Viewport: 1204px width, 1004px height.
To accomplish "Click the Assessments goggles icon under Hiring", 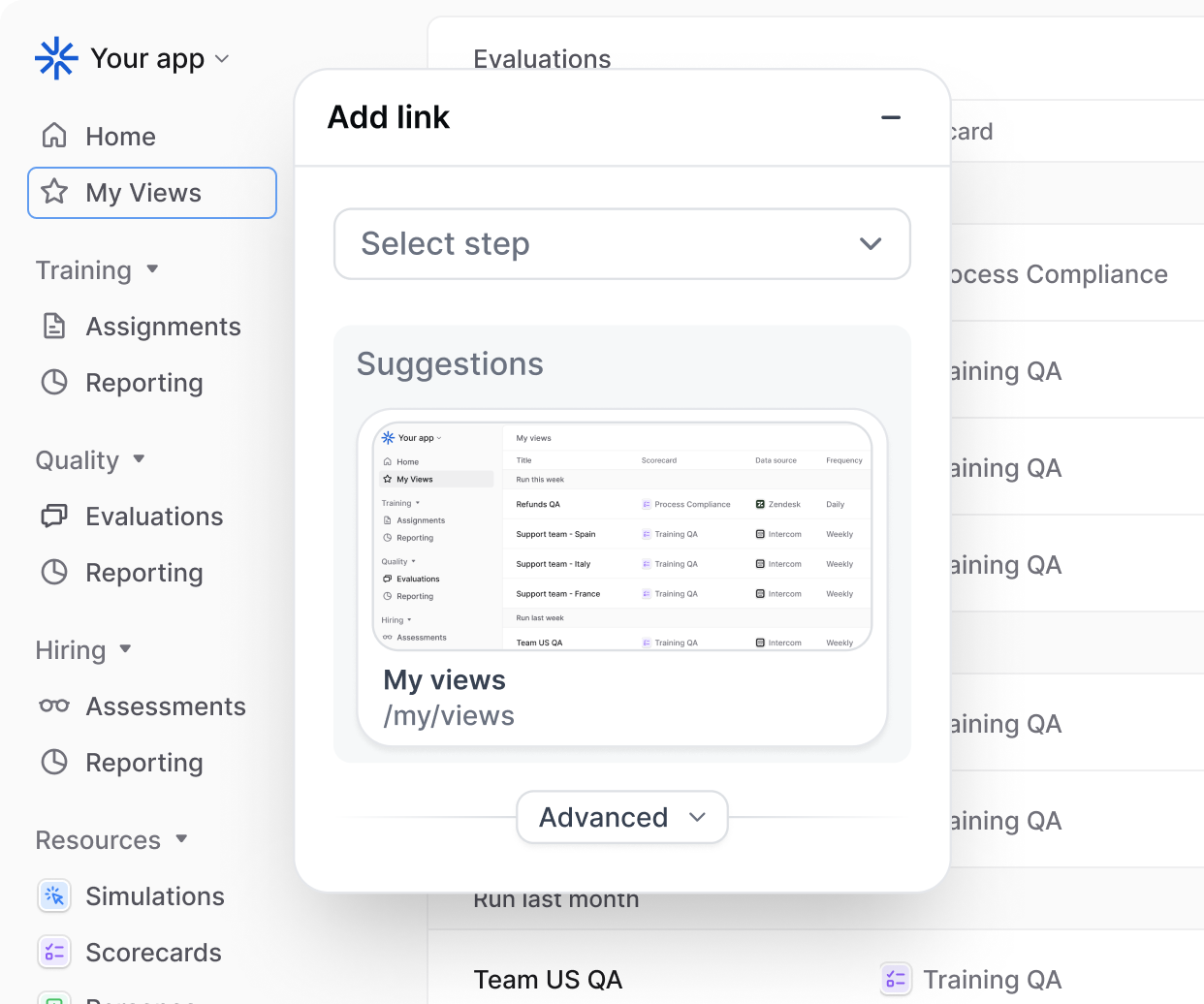I will pyautogui.click(x=54, y=706).
